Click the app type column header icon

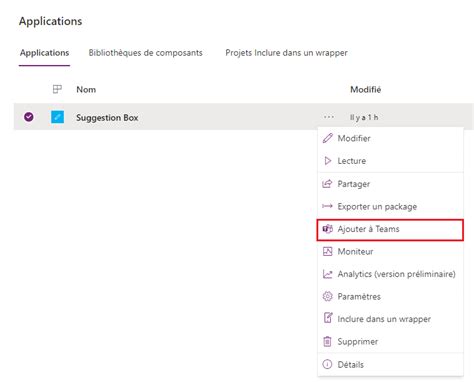(57, 89)
